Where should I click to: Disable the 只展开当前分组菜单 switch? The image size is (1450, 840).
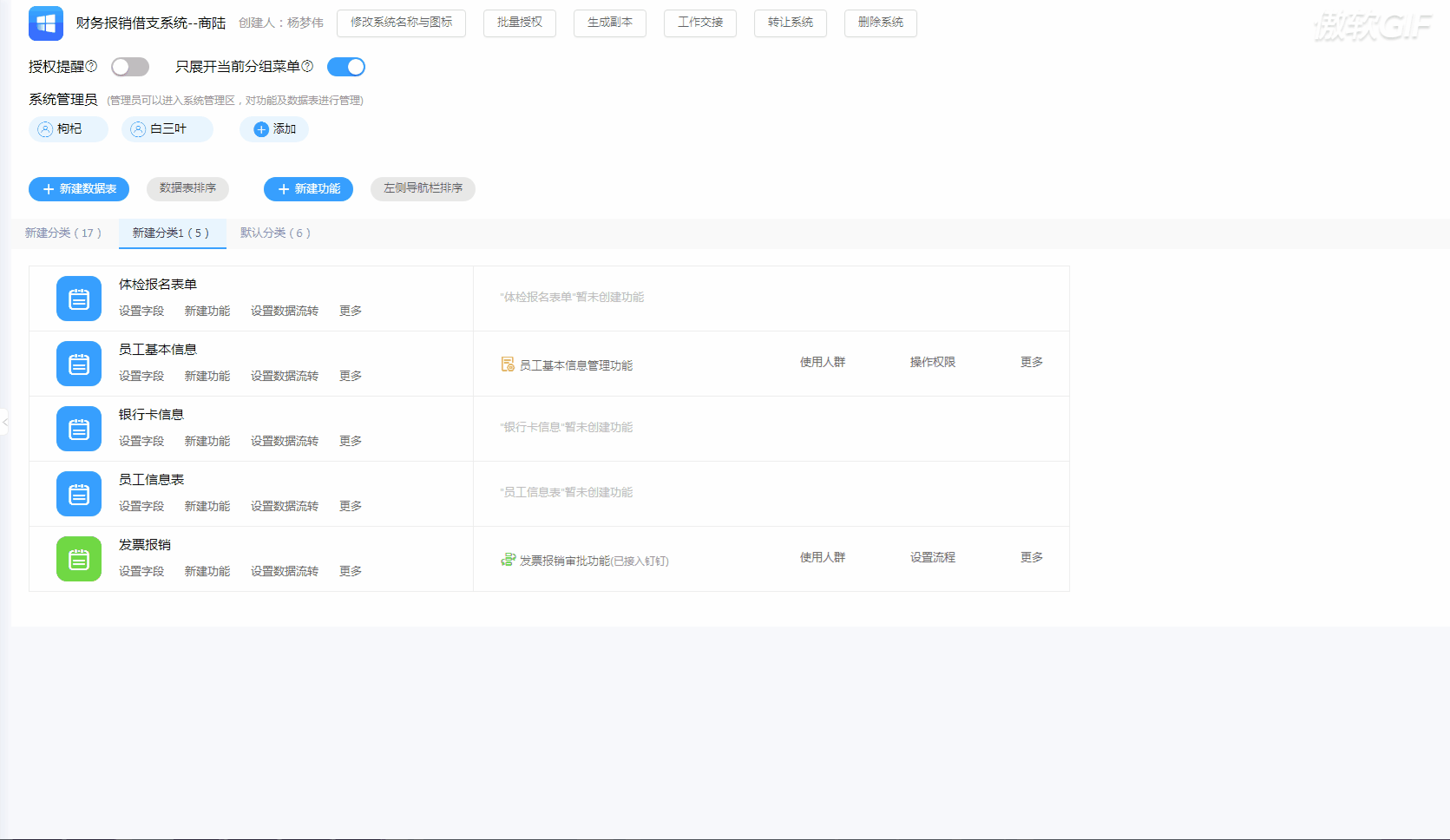pos(345,66)
